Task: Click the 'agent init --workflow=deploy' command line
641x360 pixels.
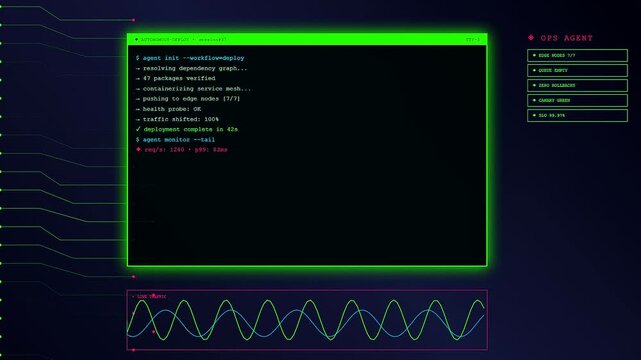Action: pos(190,58)
